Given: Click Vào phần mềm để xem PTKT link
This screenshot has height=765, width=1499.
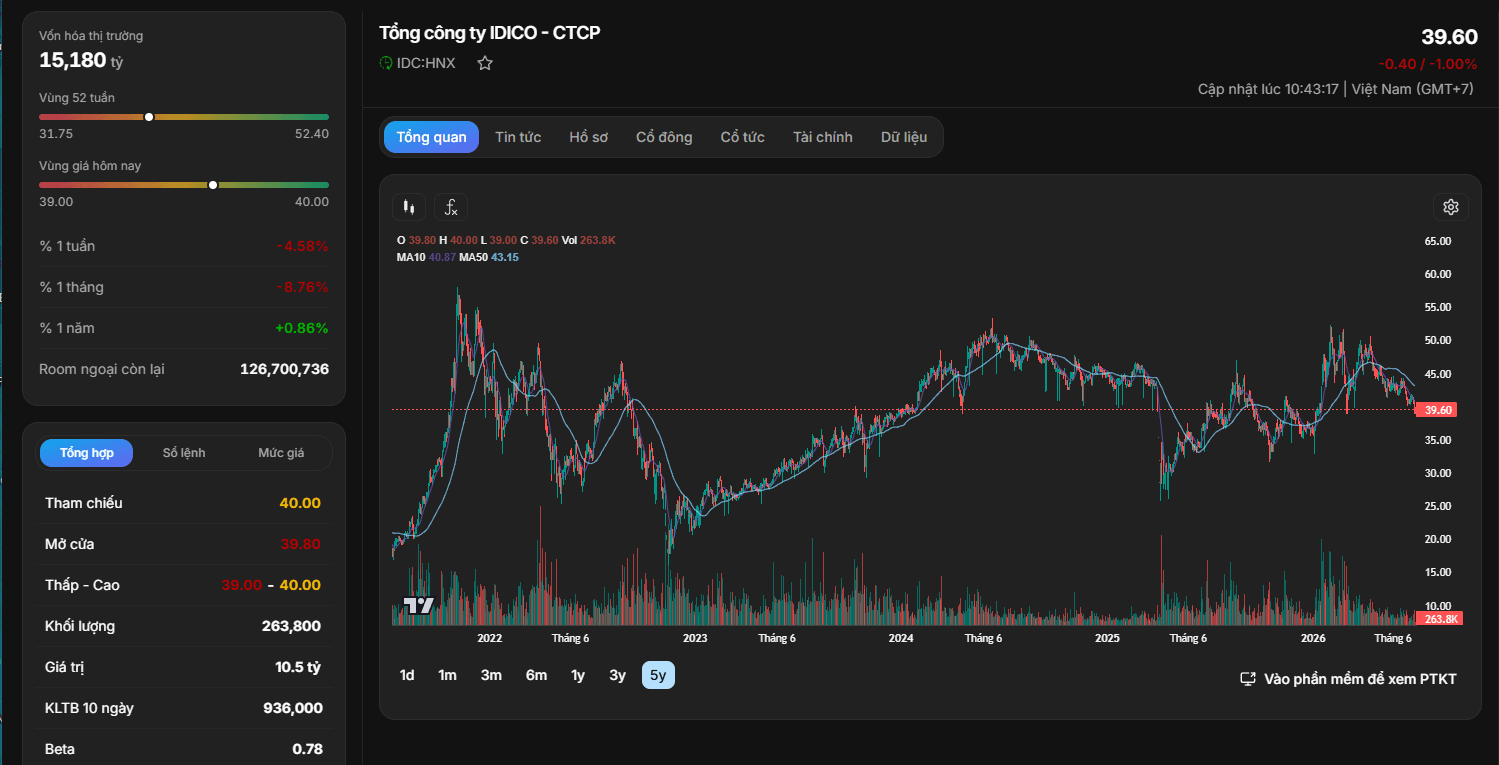Looking at the screenshot, I should 1360,679.
